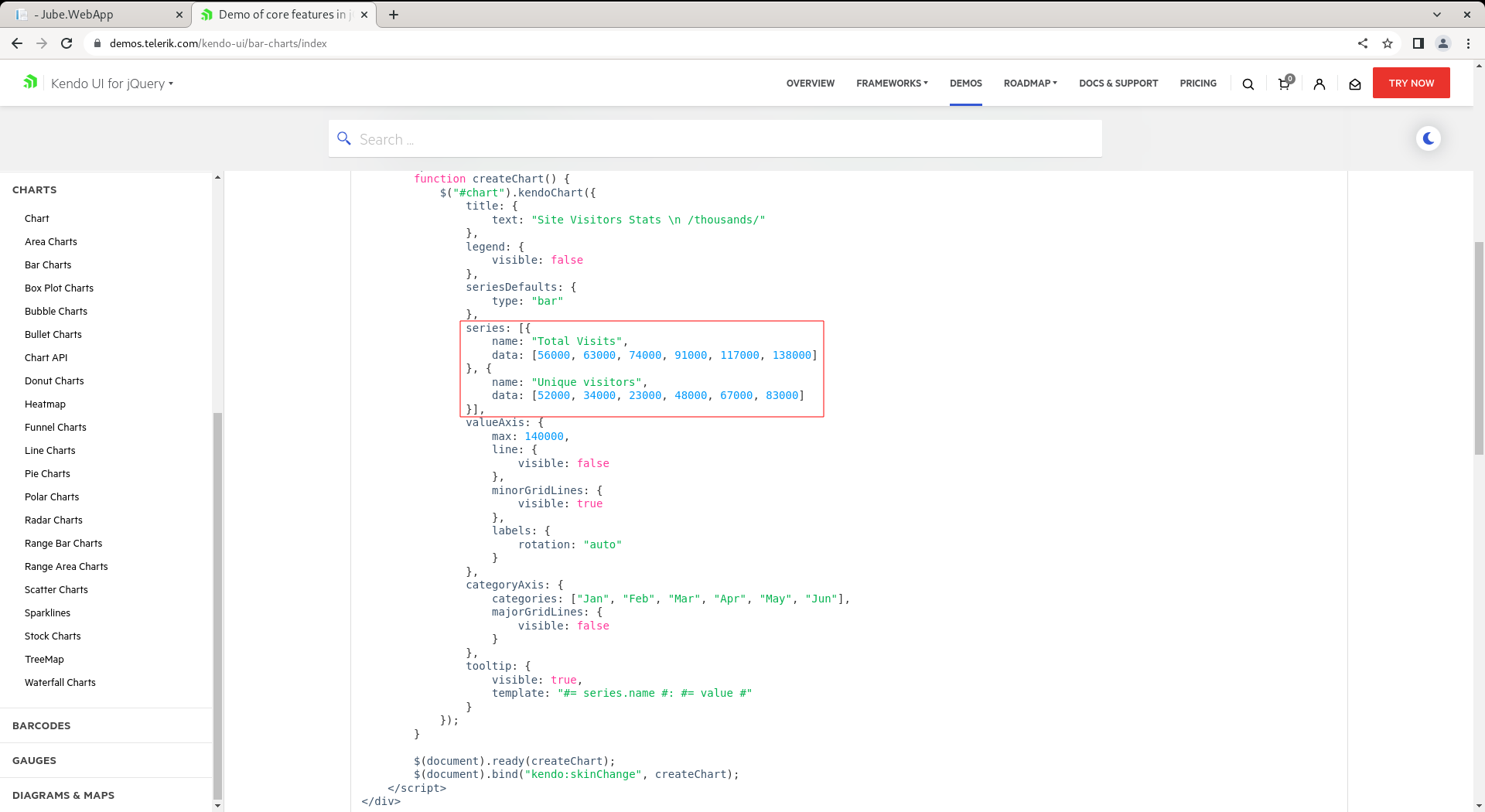Open the Box Plot Charts demo link
This screenshot has width=1485, height=812.
click(59, 288)
